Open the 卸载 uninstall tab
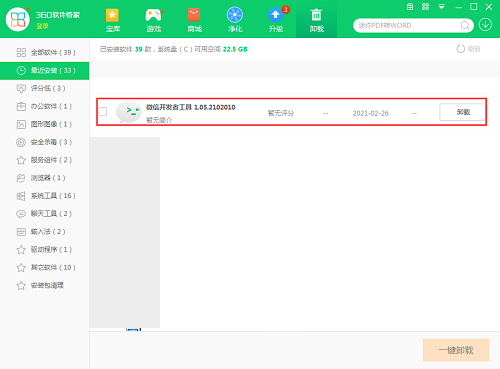The width and height of the screenshot is (500, 369). pos(316,20)
